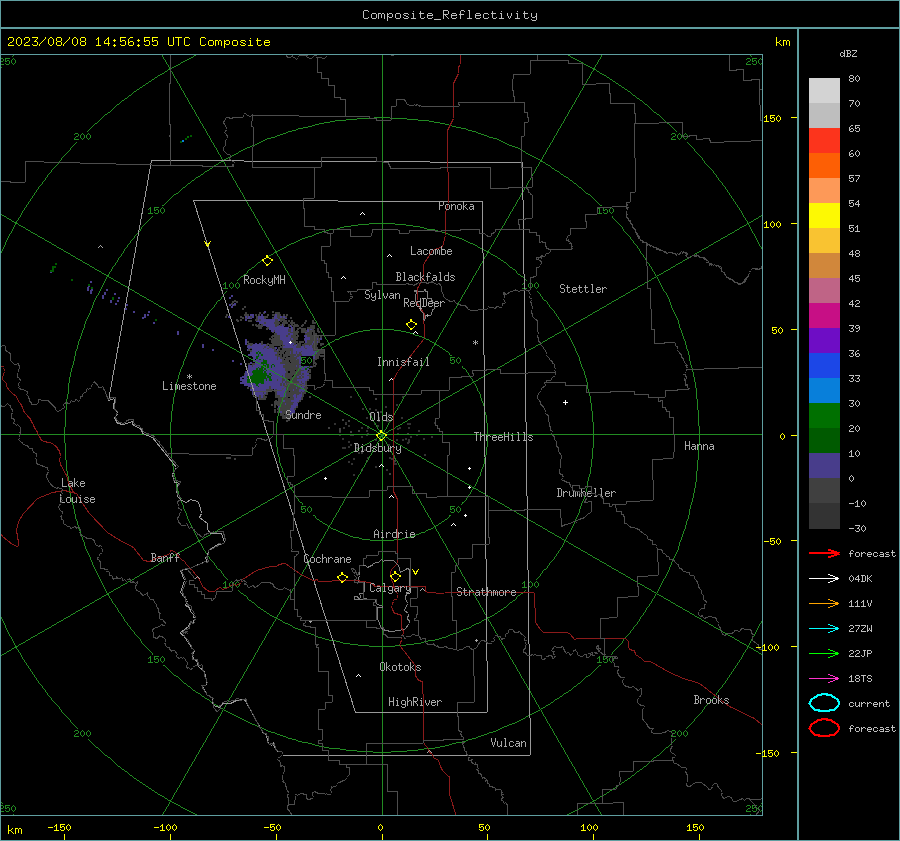Click the yellow diamond marker below RedDeer

click(x=412, y=325)
